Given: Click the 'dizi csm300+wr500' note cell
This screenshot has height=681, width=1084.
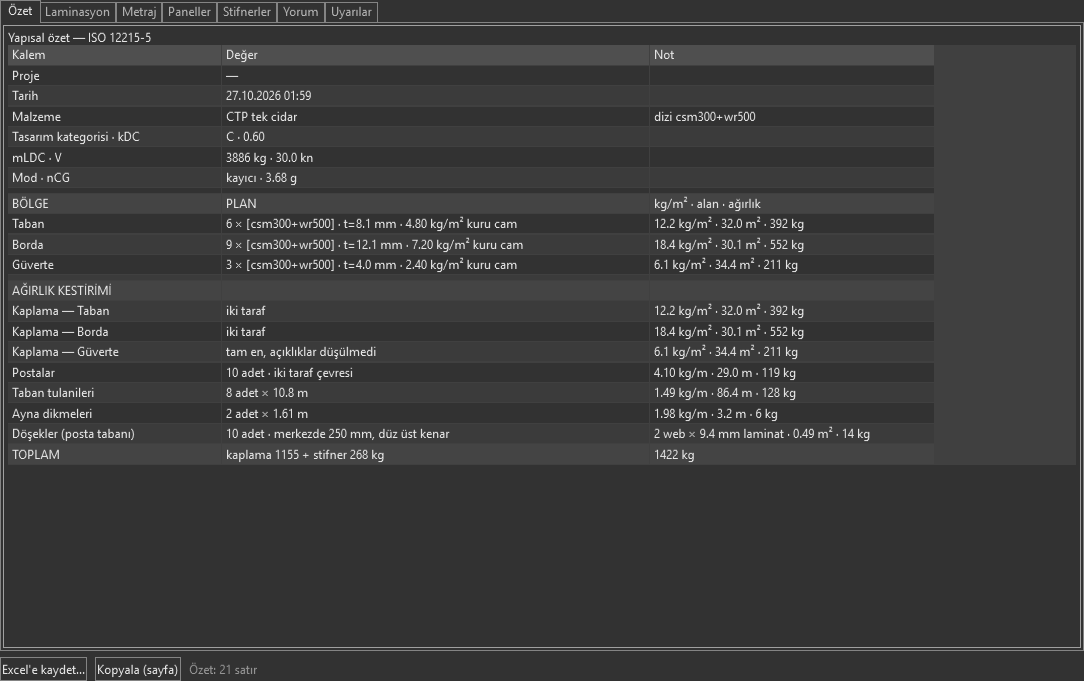Looking at the screenshot, I should 792,117.
